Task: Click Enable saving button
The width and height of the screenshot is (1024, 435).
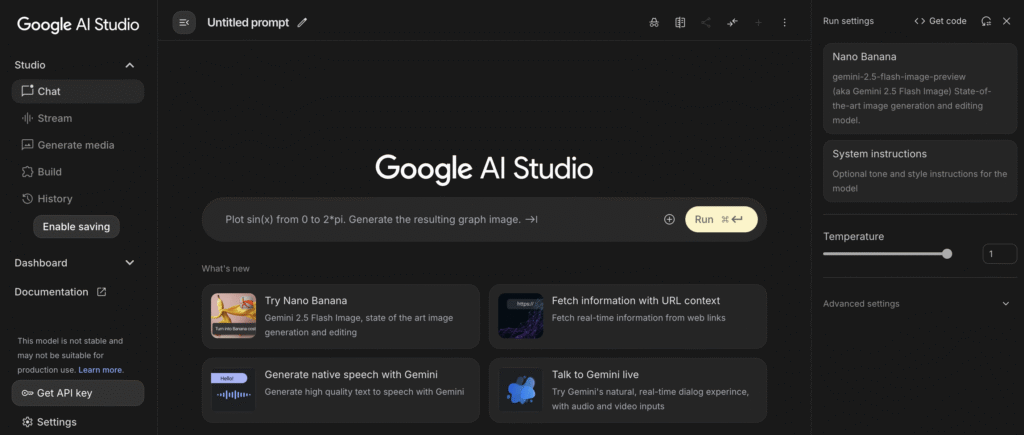Action: [76, 227]
